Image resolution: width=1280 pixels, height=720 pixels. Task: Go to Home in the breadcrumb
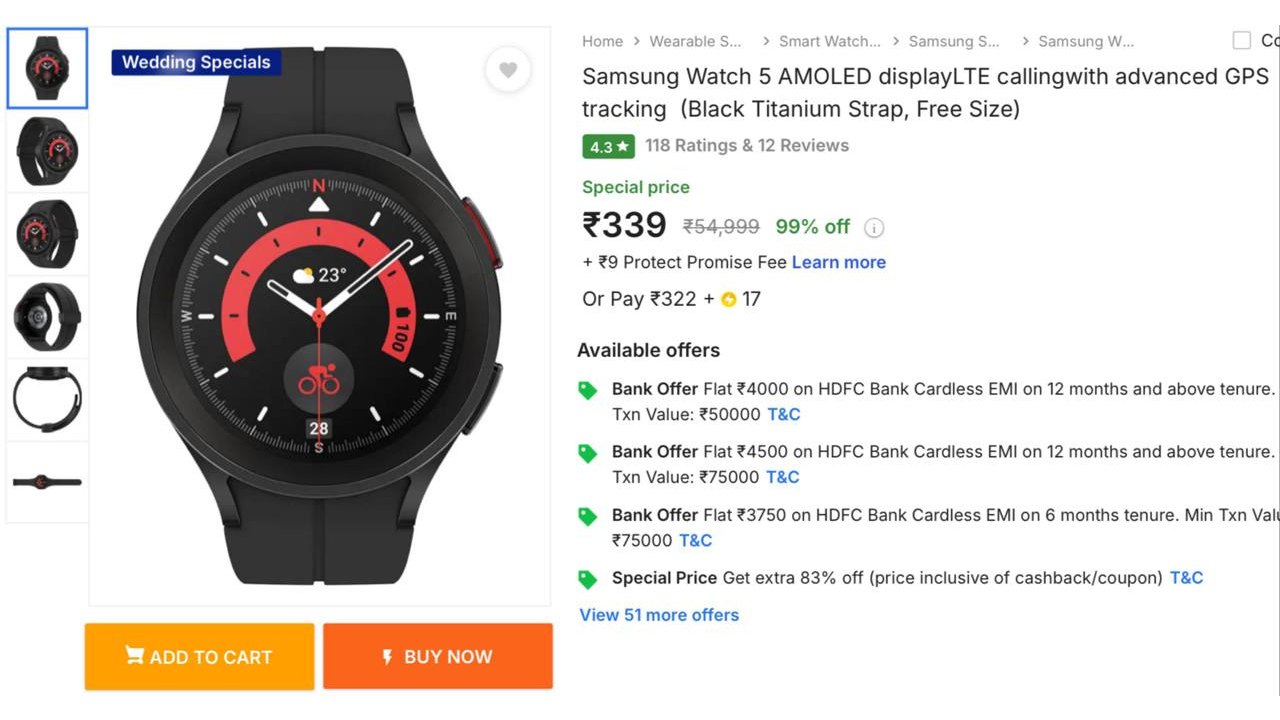point(602,41)
